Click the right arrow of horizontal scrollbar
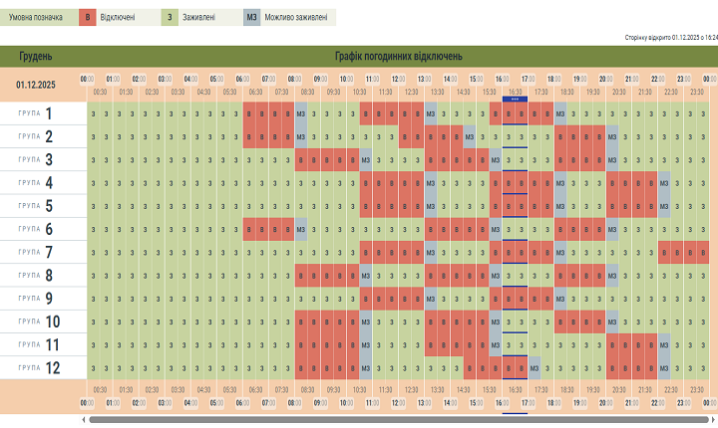 713,420
